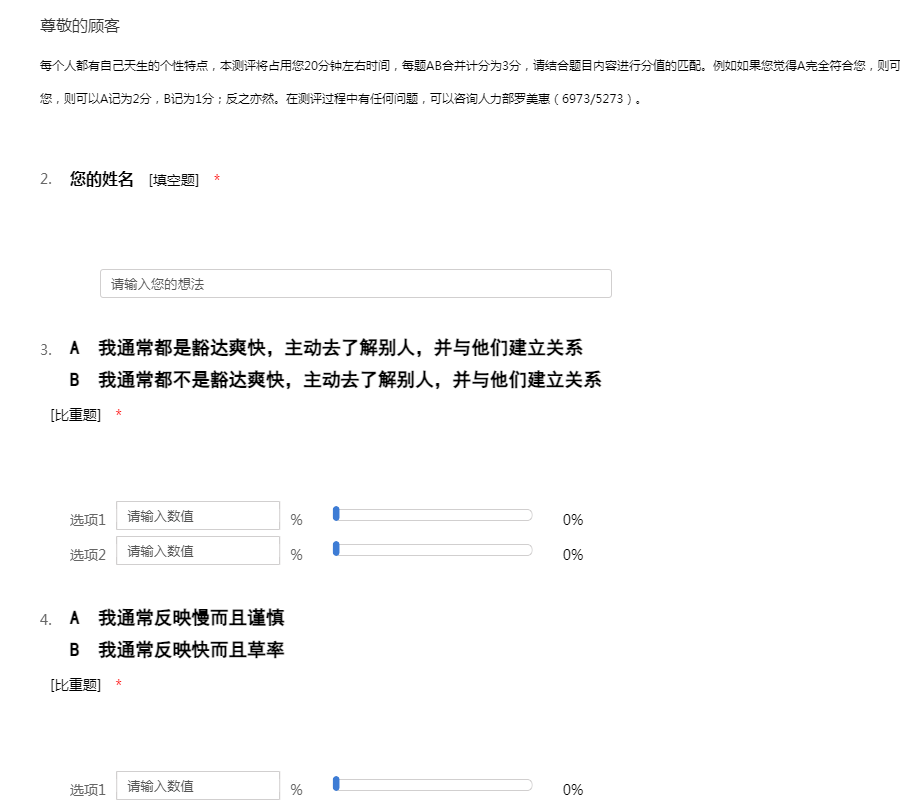Click the contact number text '6973/5273'
This screenshot has height=800, width=900.
click(592, 99)
